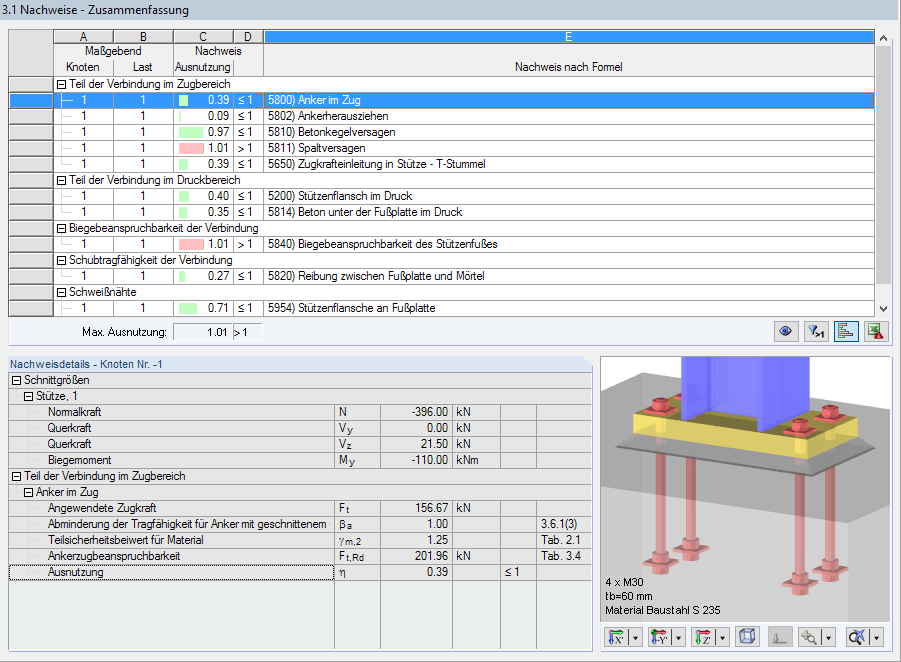
Task: Click the greyed support load arrow icon
Action: click(780, 637)
